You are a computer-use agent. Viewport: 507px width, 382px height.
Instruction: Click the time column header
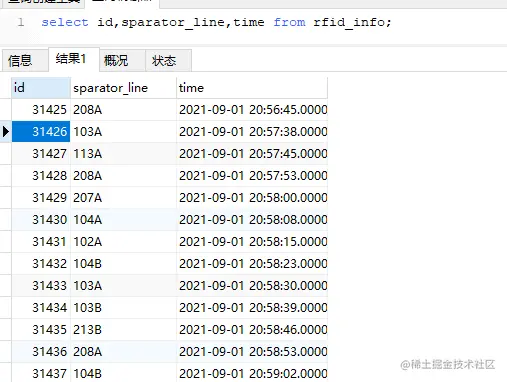[252, 88]
